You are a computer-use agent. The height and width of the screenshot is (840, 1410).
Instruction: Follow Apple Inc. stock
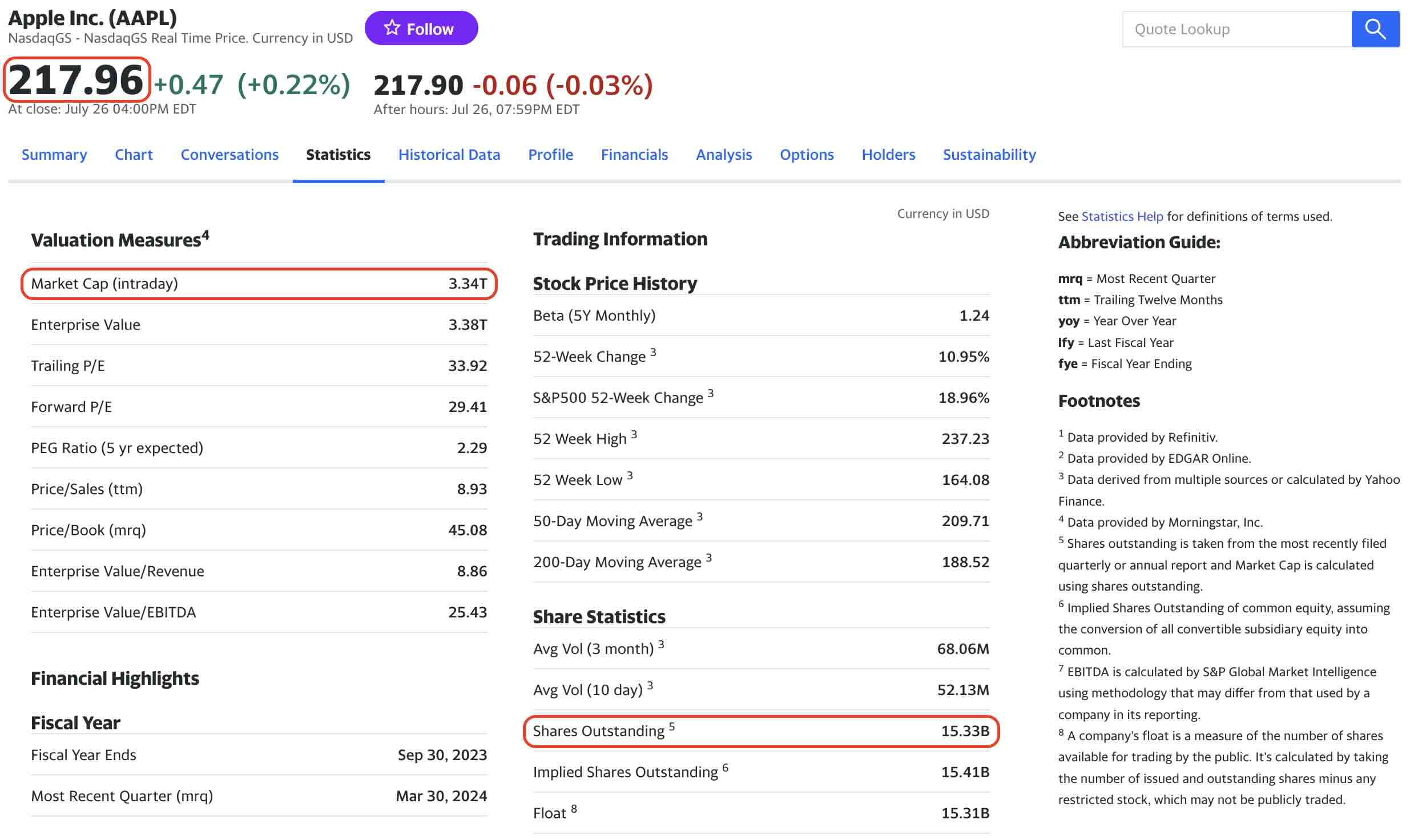click(421, 28)
